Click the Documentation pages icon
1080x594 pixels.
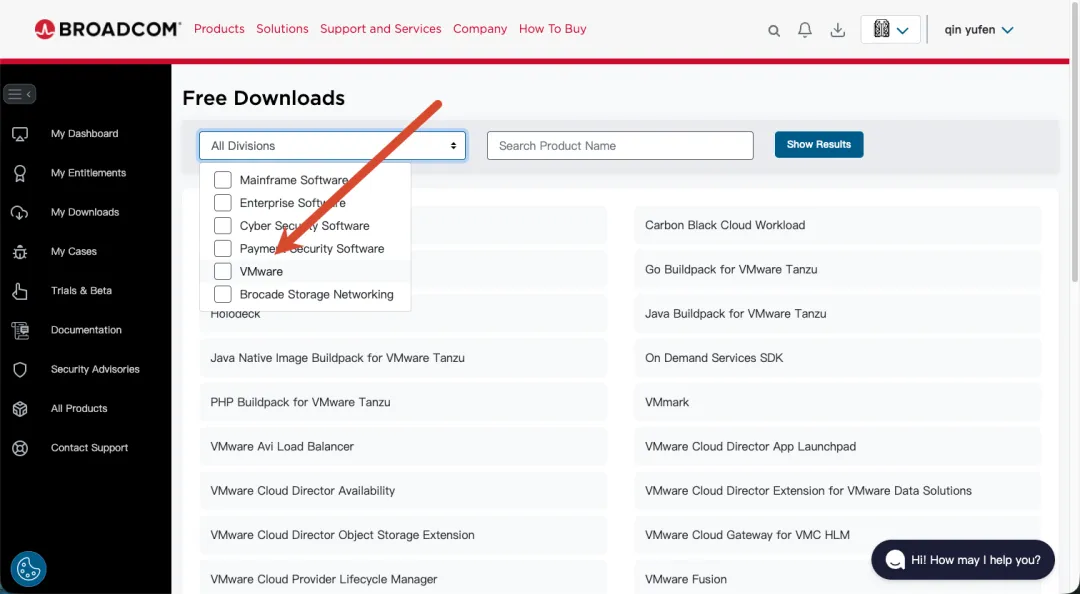pyautogui.click(x=20, y=330)
